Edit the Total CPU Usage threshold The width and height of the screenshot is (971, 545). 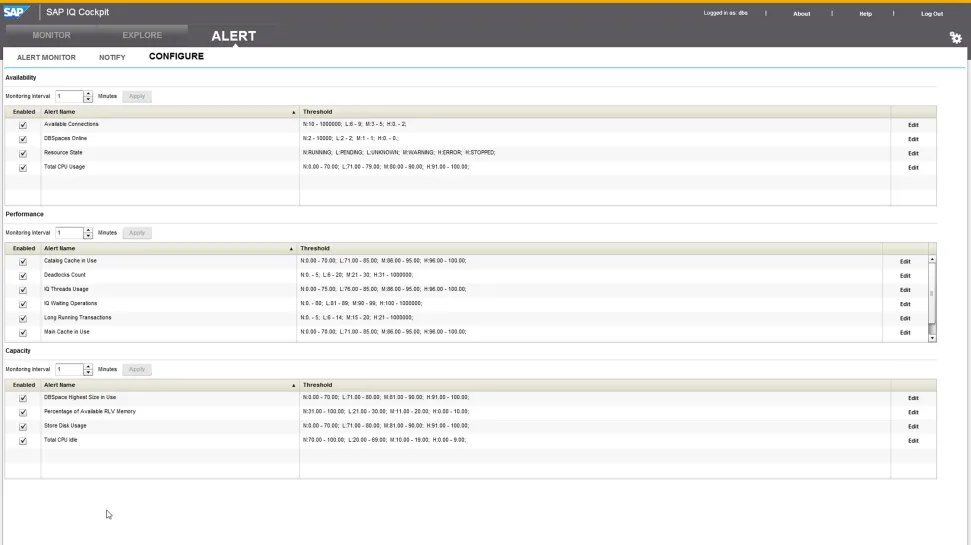[x=912, y=168]
